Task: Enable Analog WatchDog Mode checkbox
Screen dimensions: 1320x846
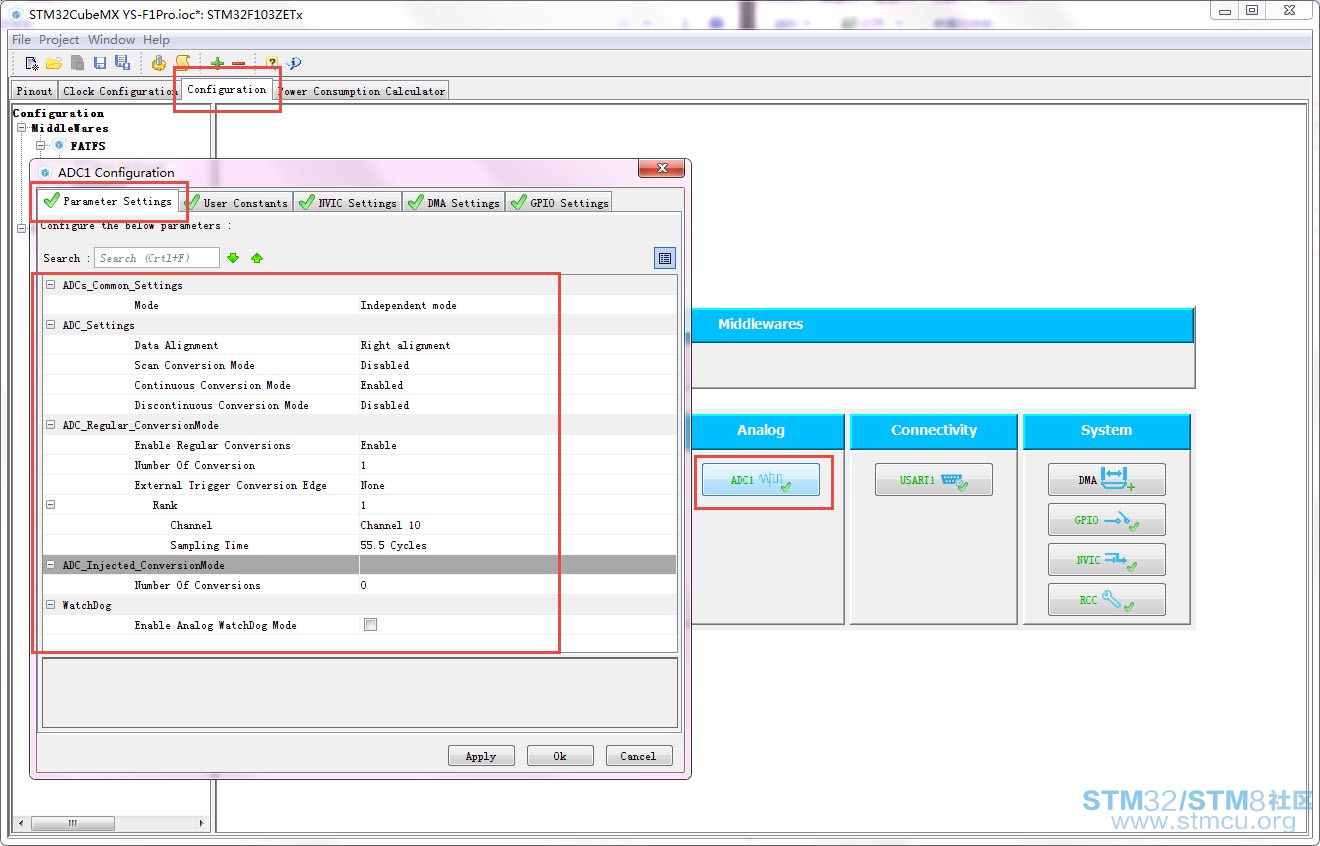Action: (370, 625)
